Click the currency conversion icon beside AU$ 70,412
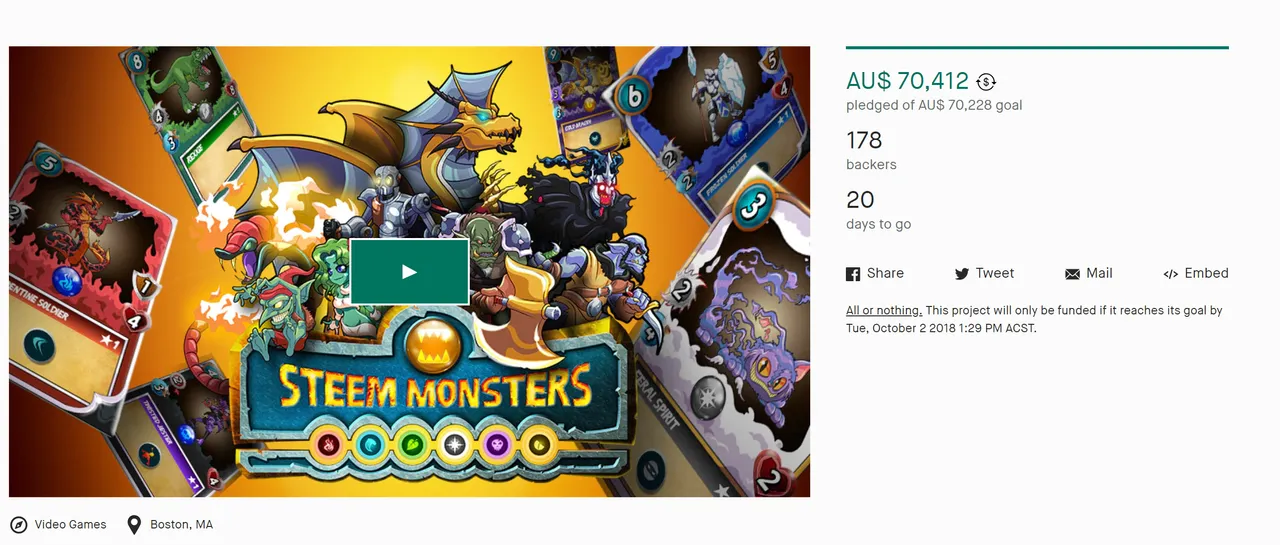 (x=986, y=82)
